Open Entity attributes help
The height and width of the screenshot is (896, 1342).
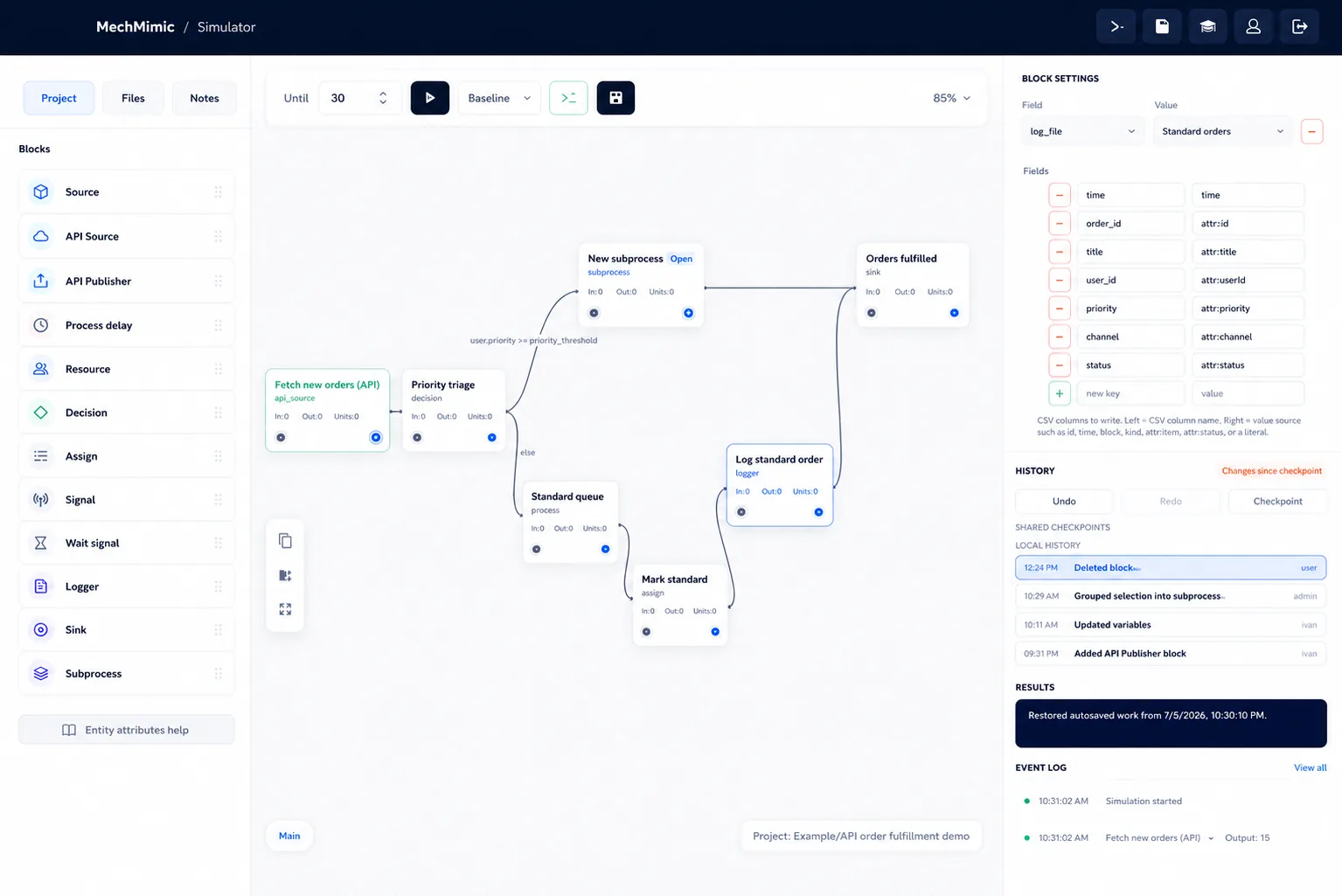[x=127, y=730]
